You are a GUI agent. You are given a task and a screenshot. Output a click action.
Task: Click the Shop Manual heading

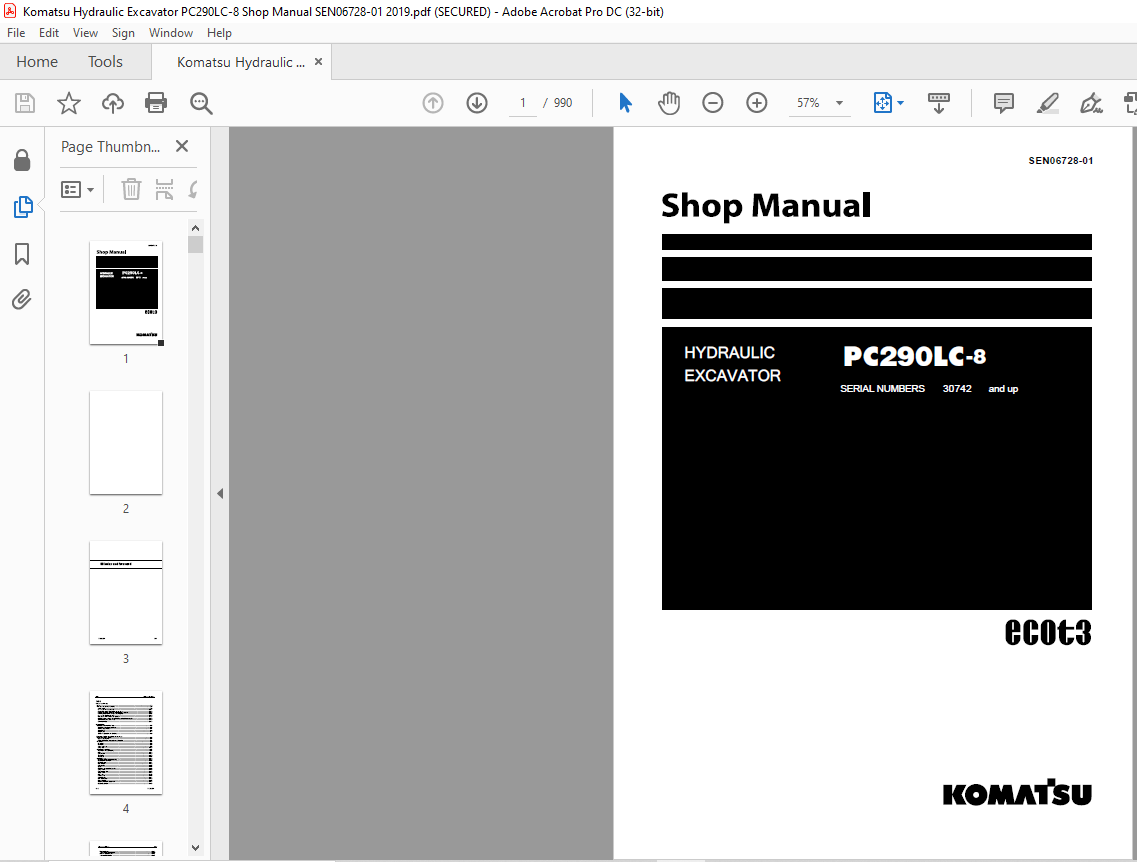(x=766, y=206)
